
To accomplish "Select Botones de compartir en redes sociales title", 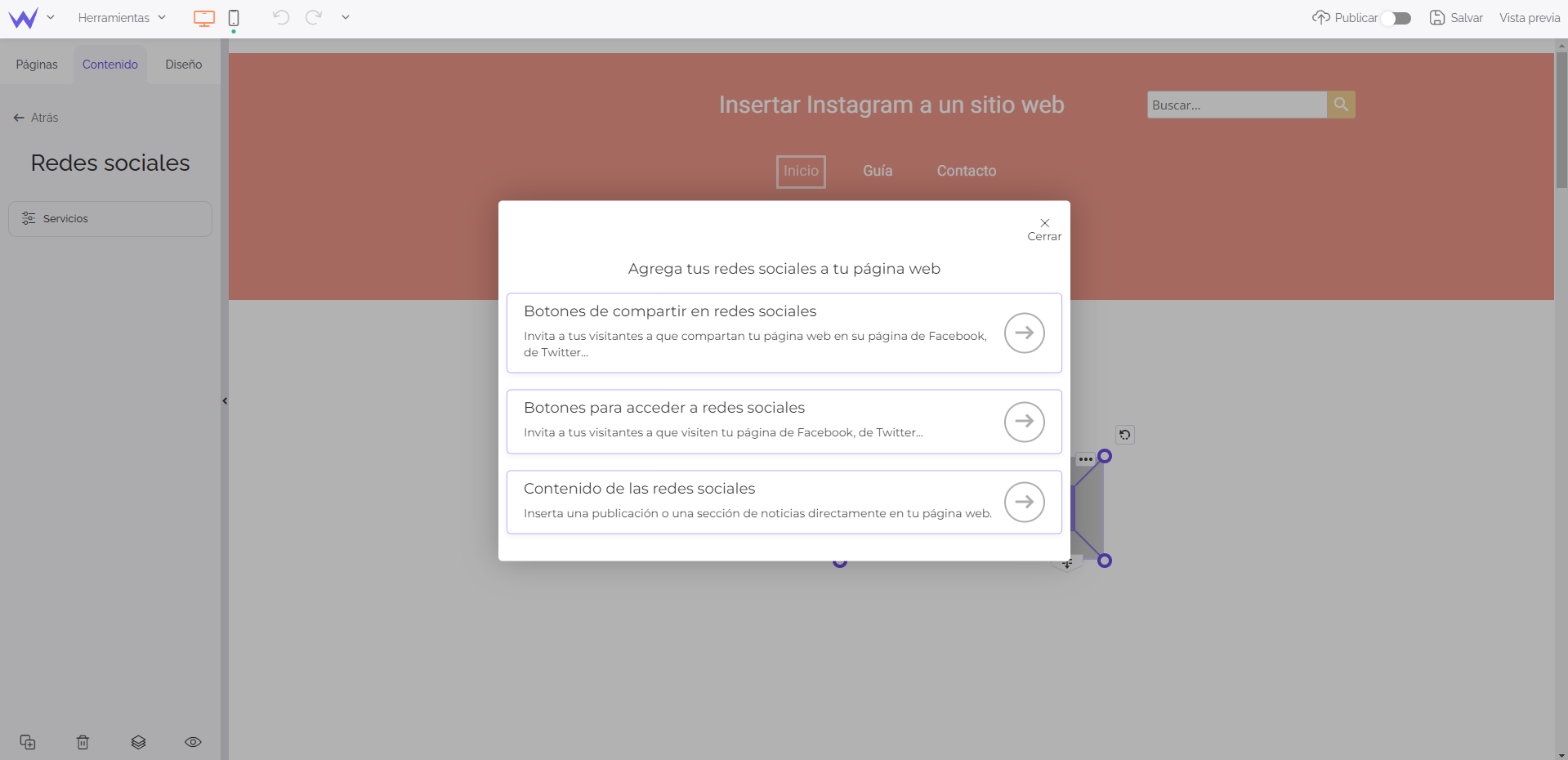I will click(x=670, y=311).
